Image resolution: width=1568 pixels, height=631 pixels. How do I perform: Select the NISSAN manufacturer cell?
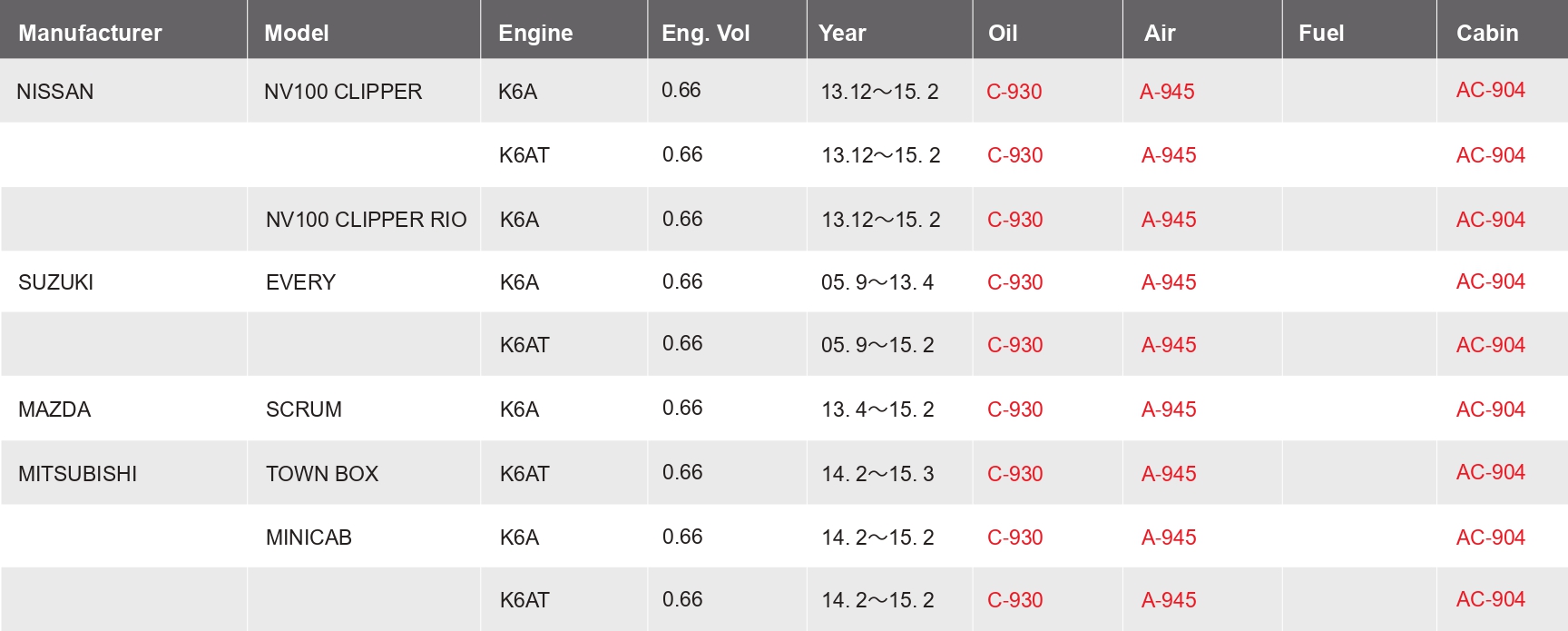click(55, 92)
